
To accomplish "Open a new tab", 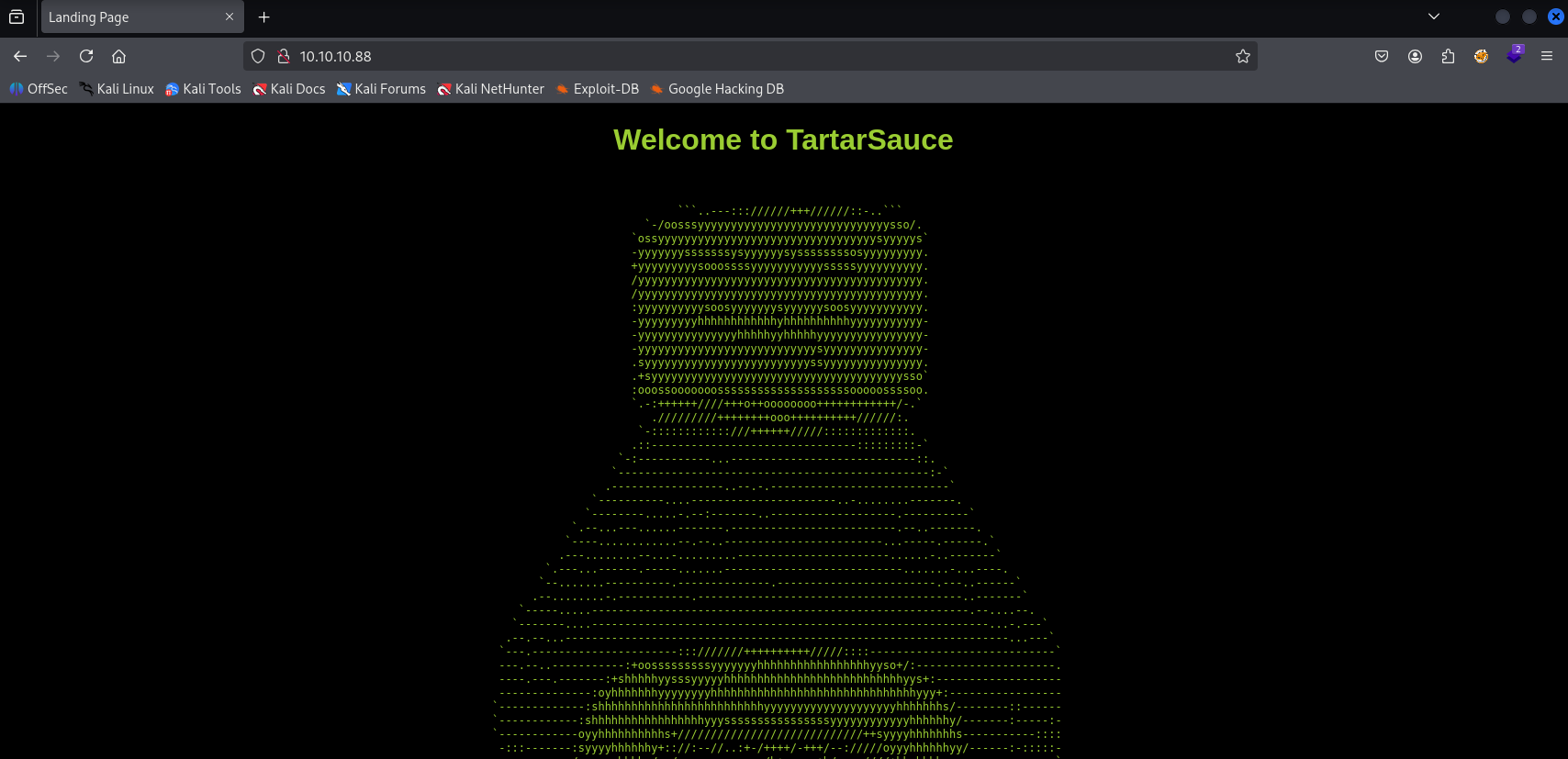I will [264, 17].
